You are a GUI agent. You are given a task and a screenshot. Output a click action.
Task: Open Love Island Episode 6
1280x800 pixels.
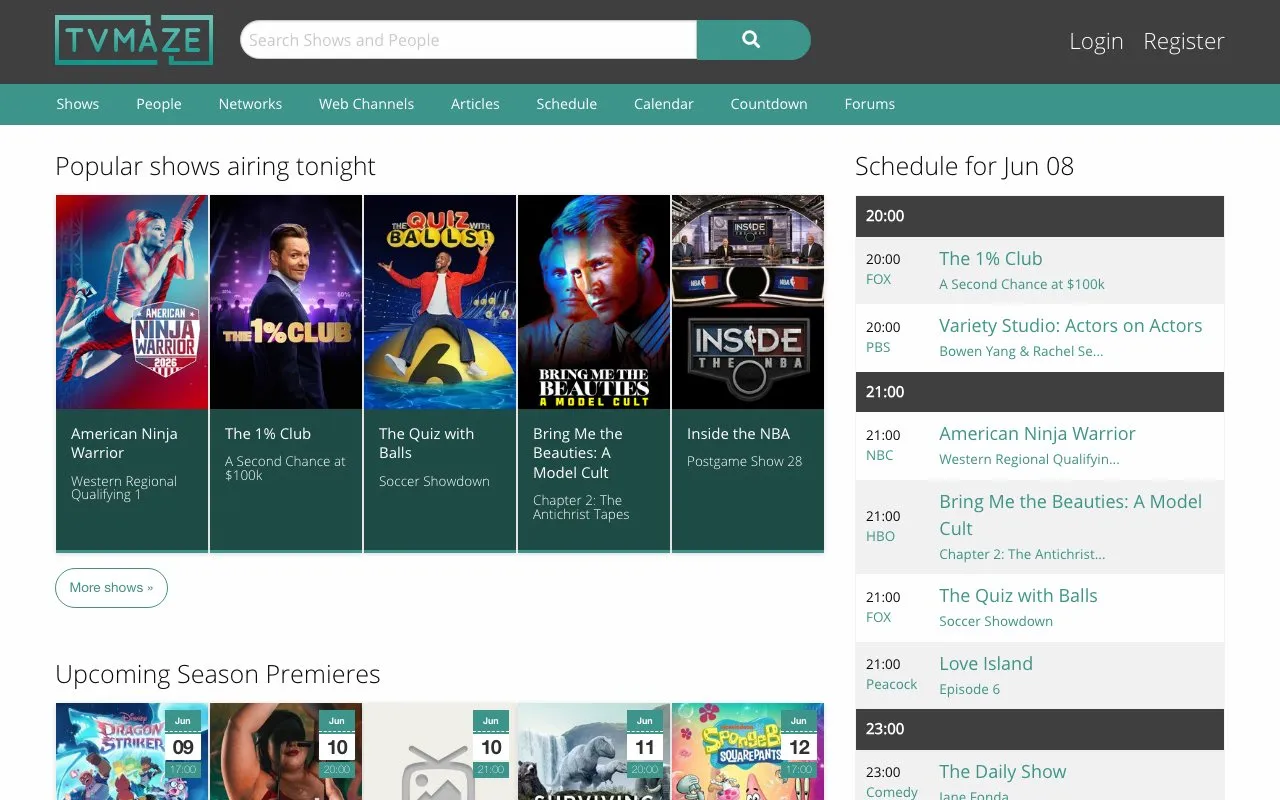[969, 690]
